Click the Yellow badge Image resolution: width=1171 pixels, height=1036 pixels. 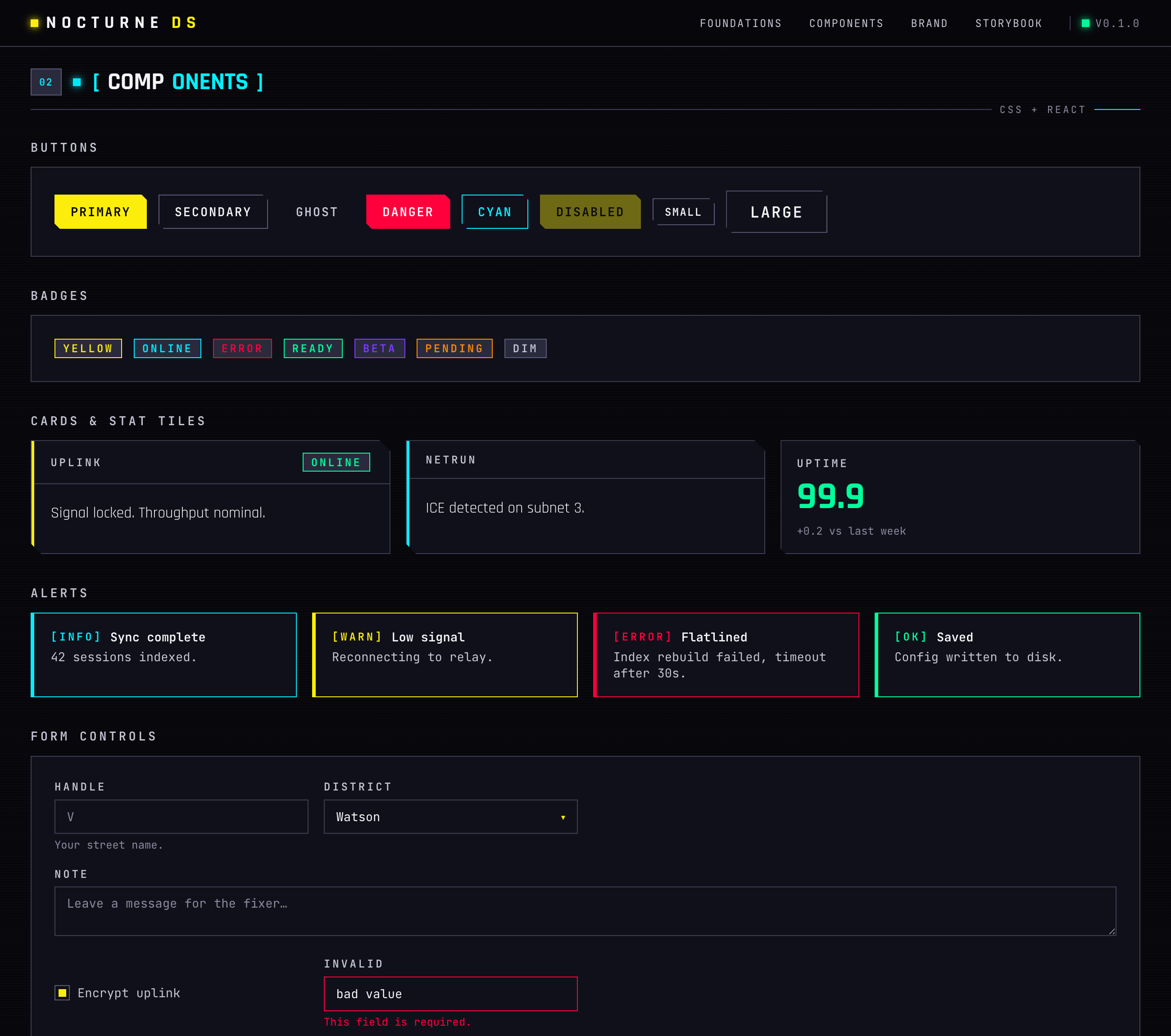pyautogui.click(x=88, y=348)
